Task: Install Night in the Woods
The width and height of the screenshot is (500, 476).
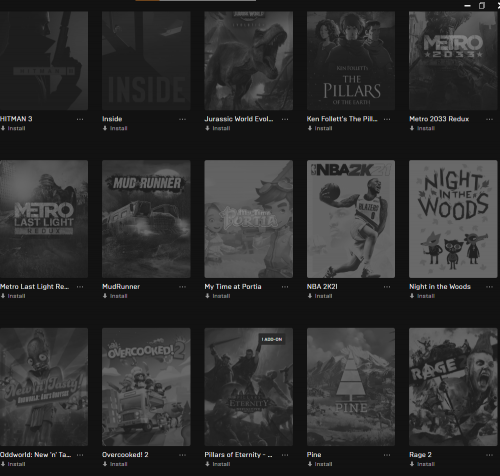Action: pos(422,296)
